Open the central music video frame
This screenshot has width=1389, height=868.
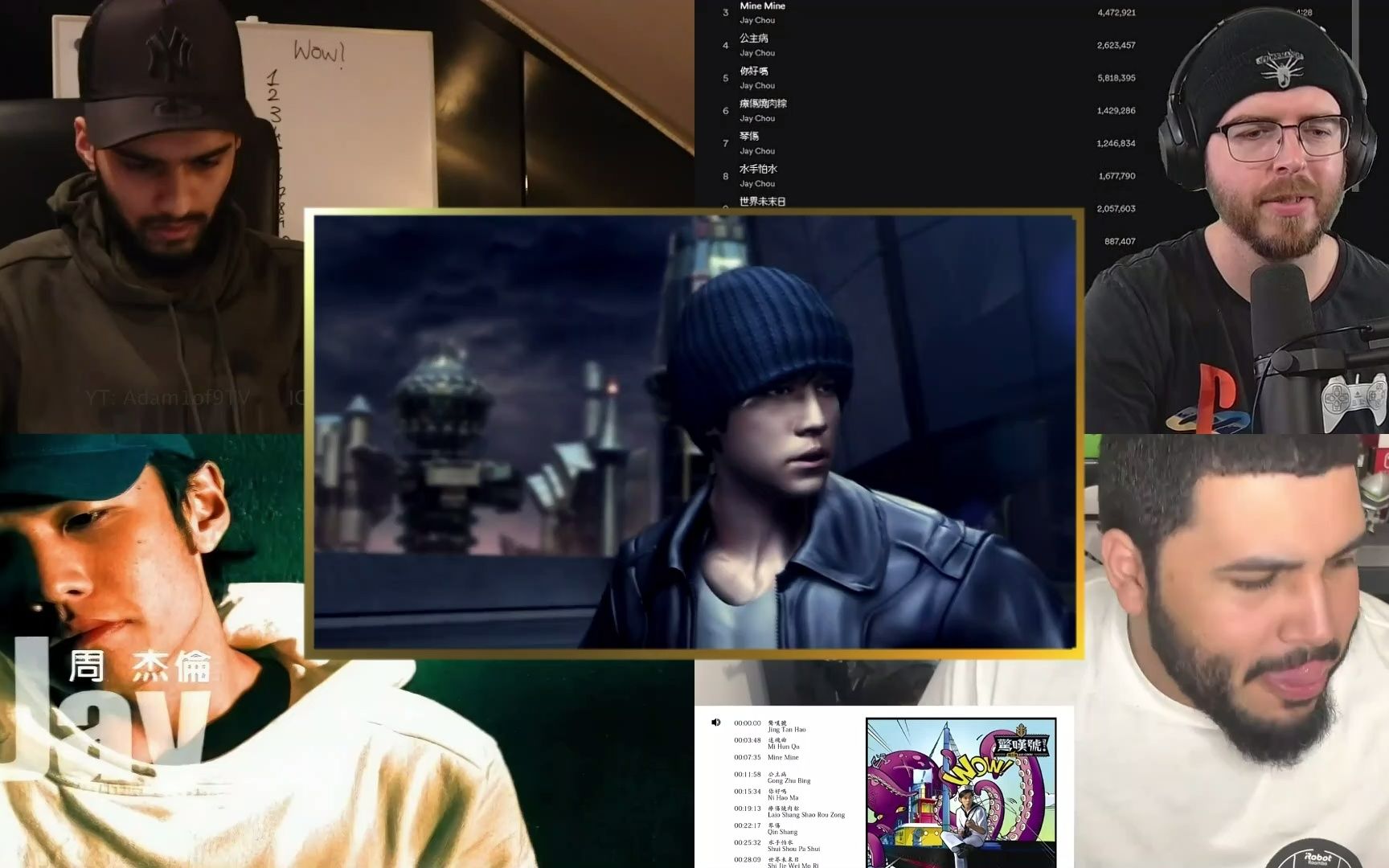694,432
